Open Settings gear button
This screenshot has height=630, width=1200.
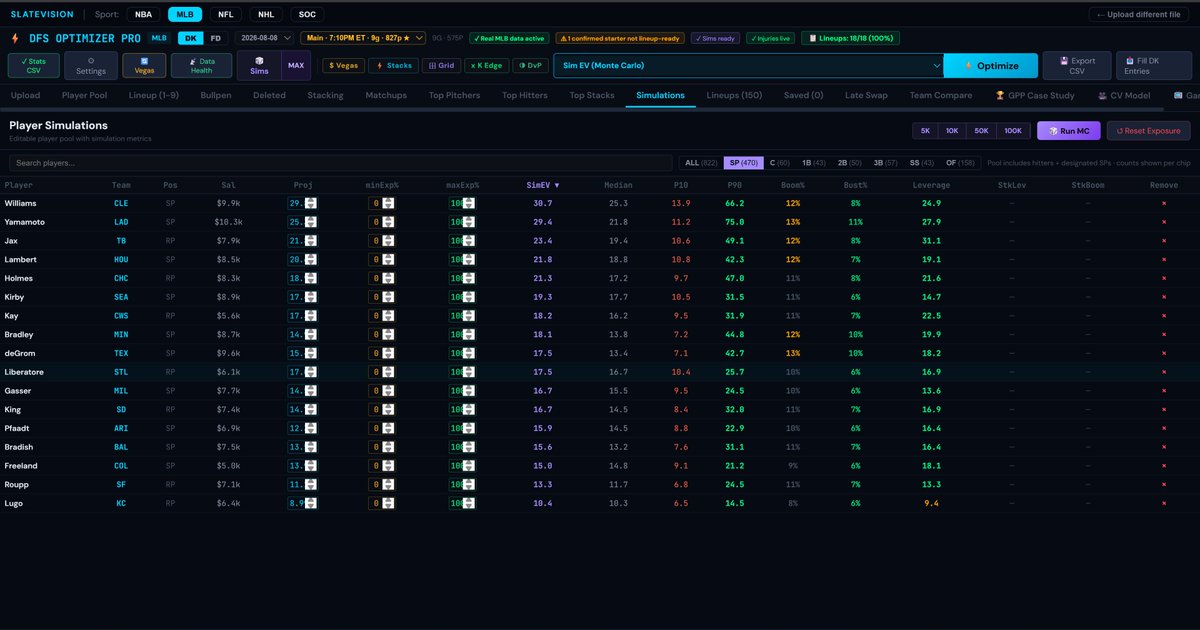pyautogui.click(x=91, y=66)
